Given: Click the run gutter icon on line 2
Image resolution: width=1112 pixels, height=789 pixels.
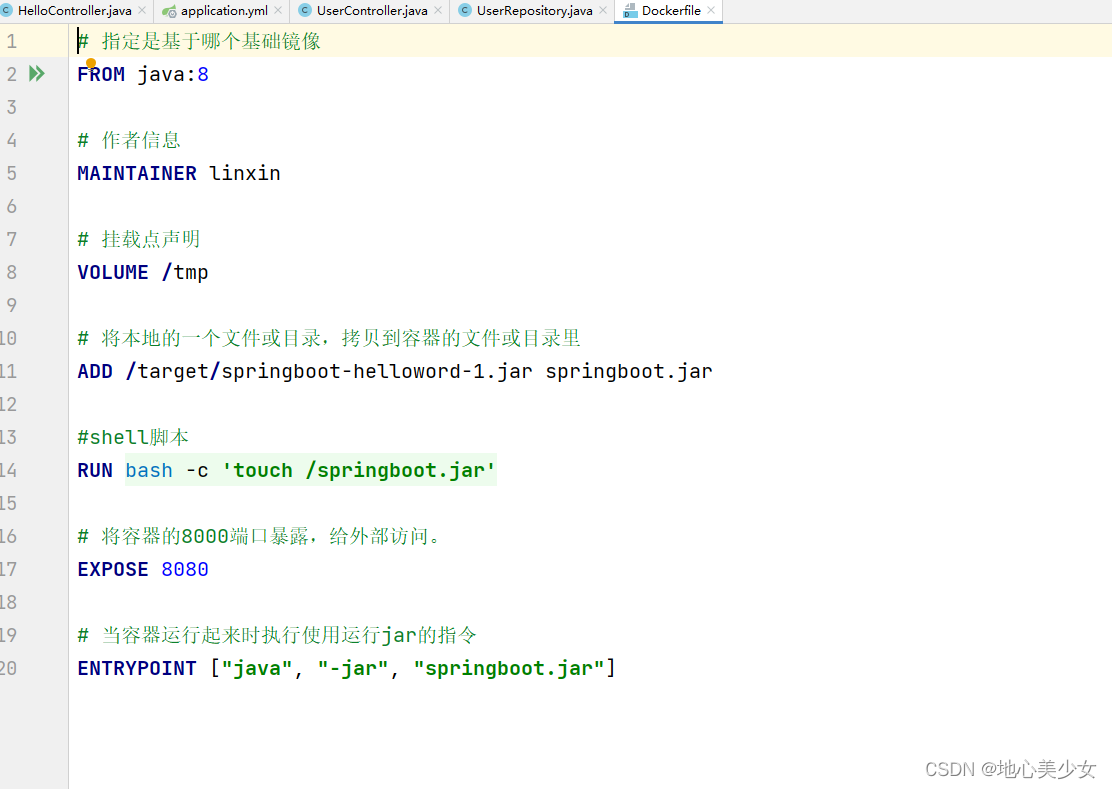Looking at the screenshot, I should tap(37, 73).
